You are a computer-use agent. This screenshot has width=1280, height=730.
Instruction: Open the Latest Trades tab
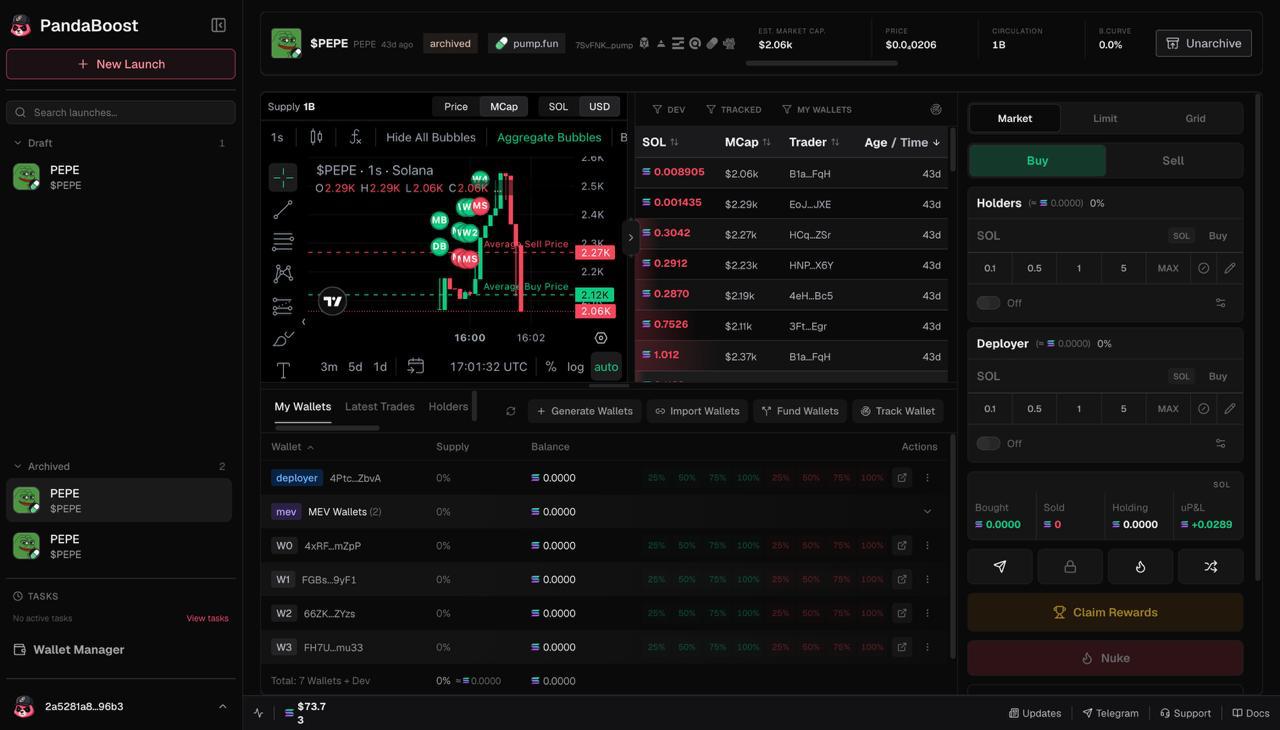pyautogui.click(x=380, y=407)
